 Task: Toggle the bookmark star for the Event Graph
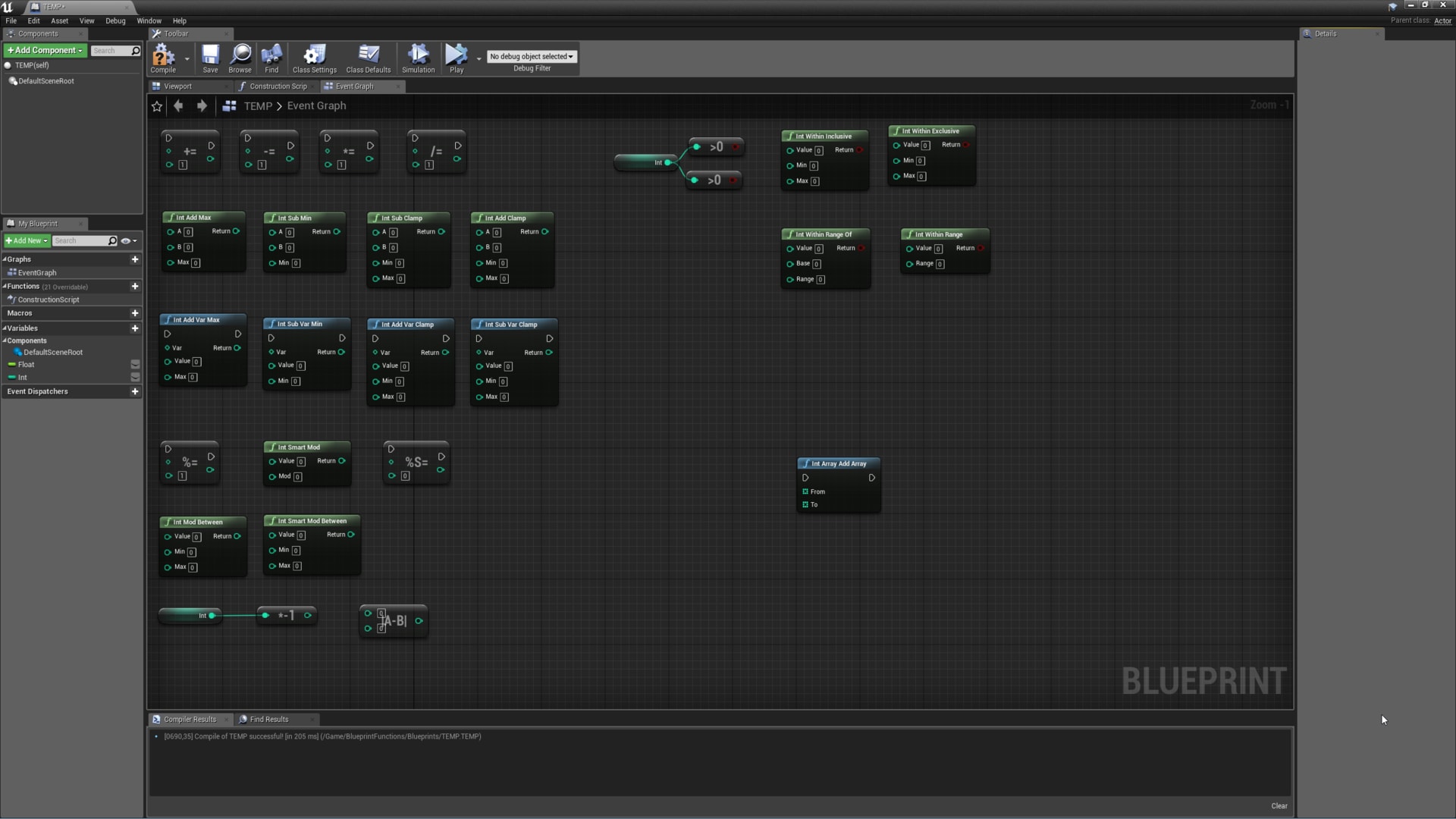tap(157, 106)
